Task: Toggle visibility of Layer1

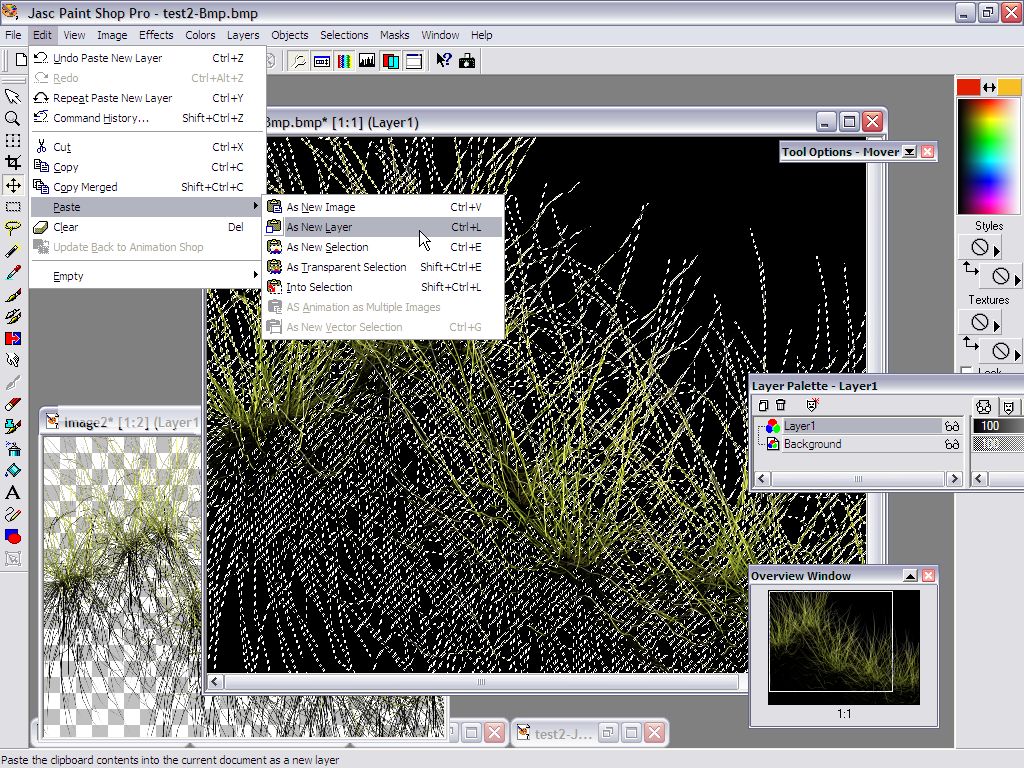Action: click(x=951, y=426)
